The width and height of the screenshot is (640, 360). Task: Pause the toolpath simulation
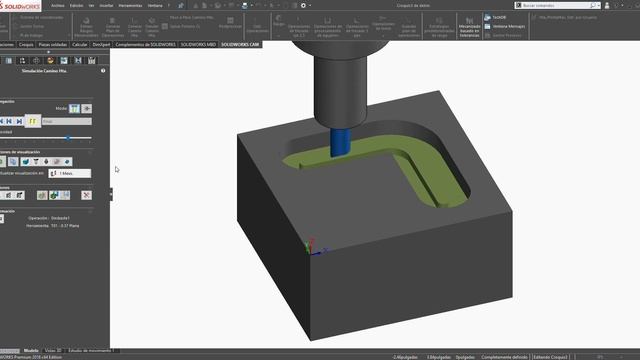coord(33,121)
